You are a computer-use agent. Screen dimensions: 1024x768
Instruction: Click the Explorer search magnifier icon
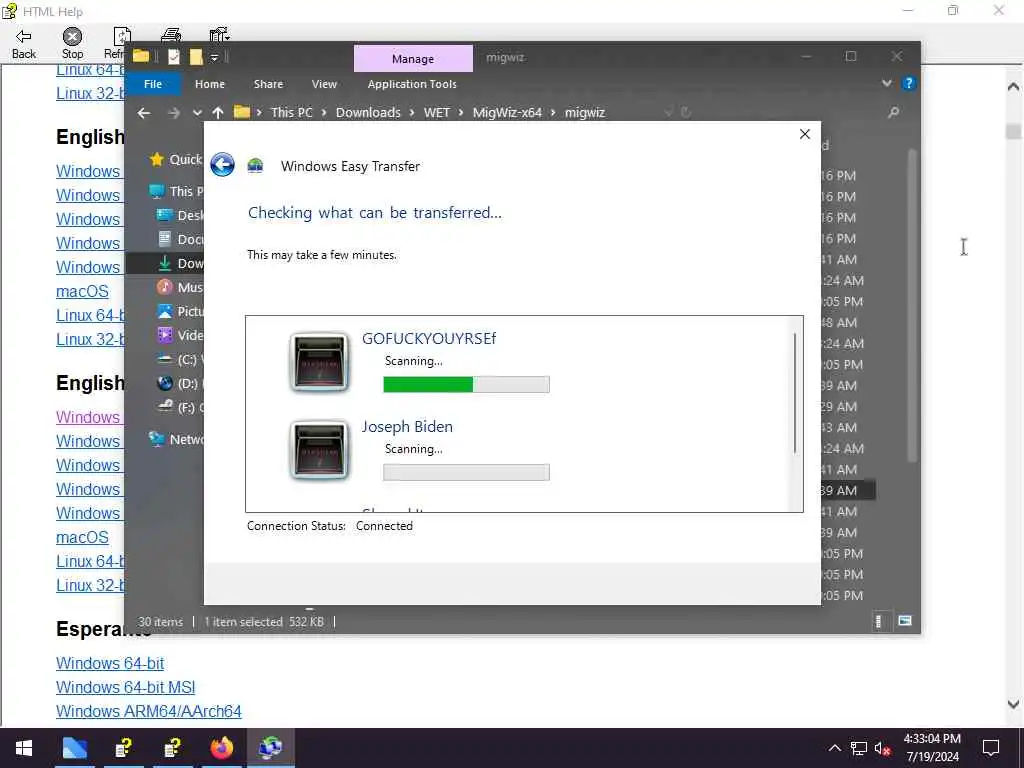893,112
